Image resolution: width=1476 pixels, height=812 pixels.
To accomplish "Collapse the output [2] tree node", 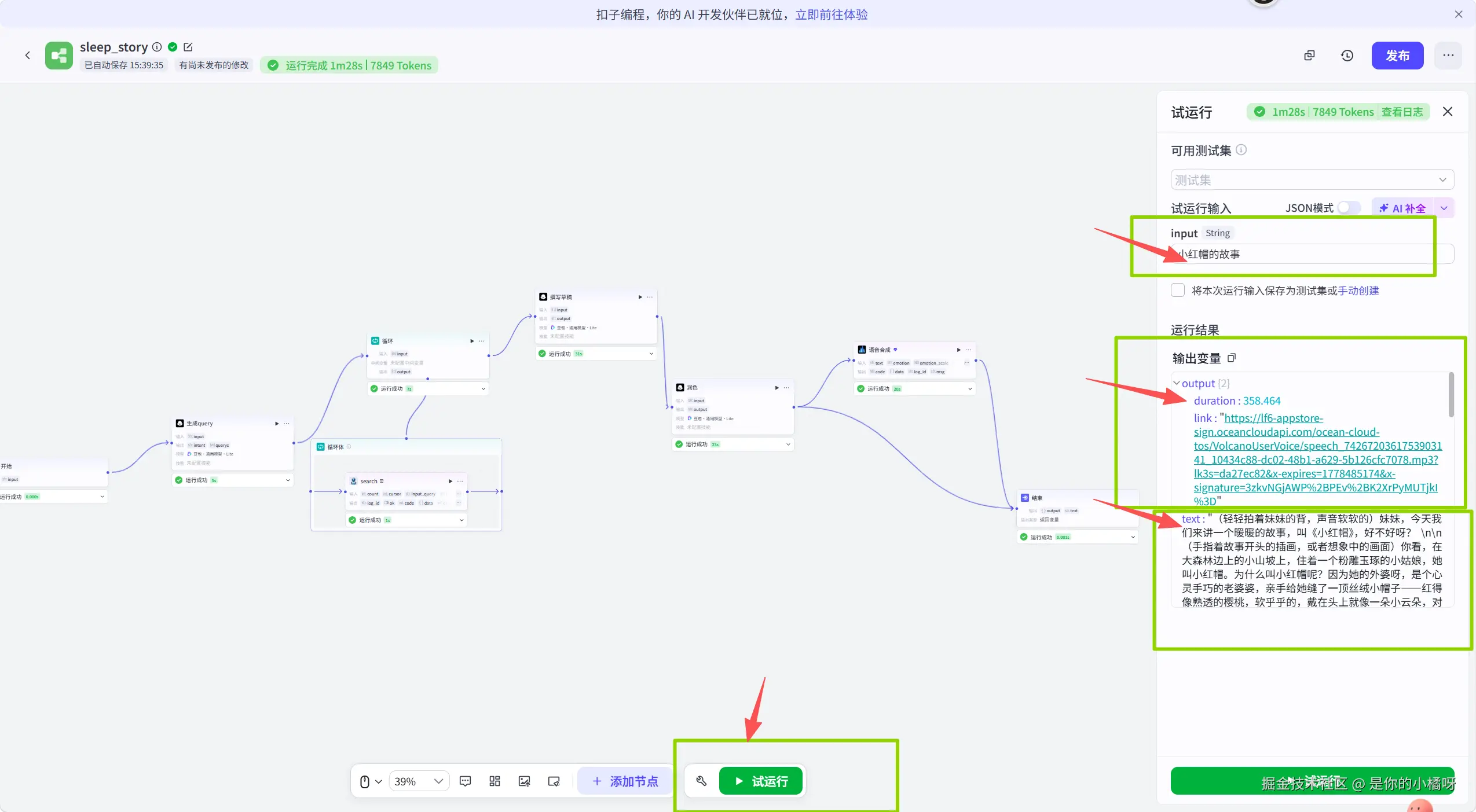I will click(1176, 383).
